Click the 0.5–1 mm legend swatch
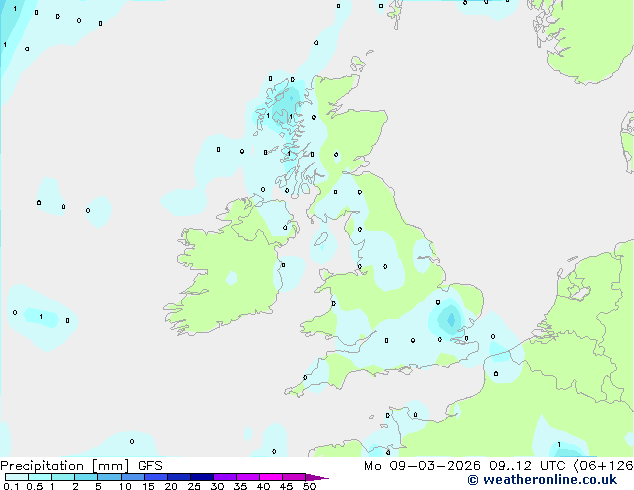 [40, 477]
